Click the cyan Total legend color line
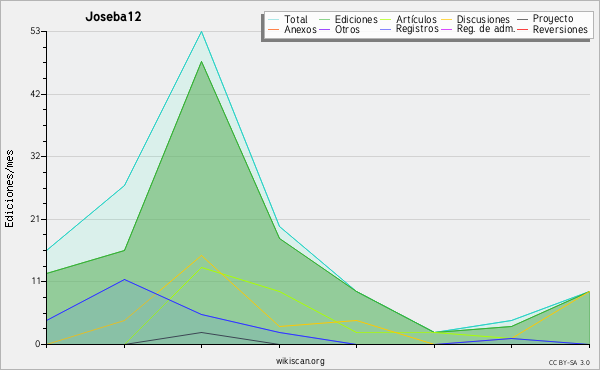 pyautogui.click(x=273, y=20)
